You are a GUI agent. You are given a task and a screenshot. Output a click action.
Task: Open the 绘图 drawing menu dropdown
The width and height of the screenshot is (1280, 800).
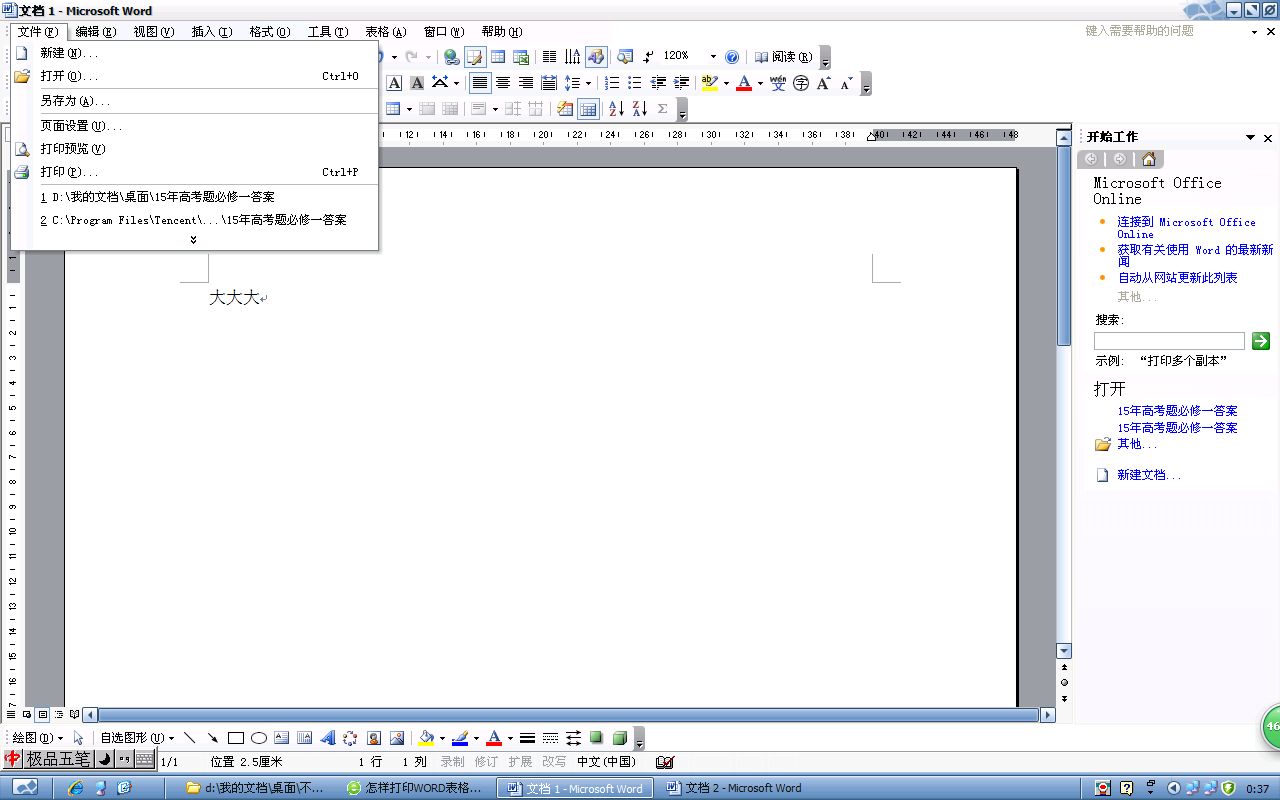(38, 738)
